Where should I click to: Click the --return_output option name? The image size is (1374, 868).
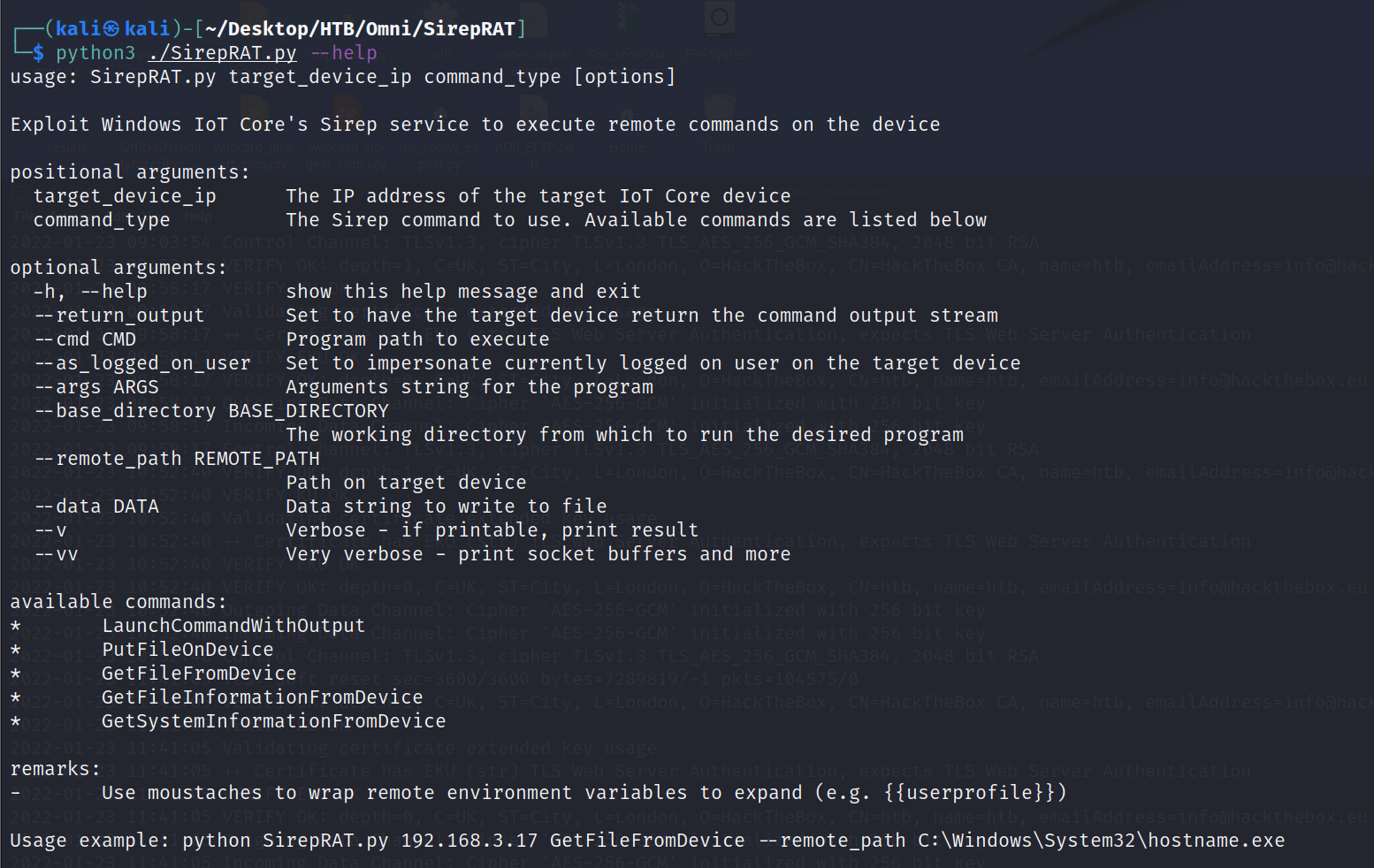[x=119, y=316]
